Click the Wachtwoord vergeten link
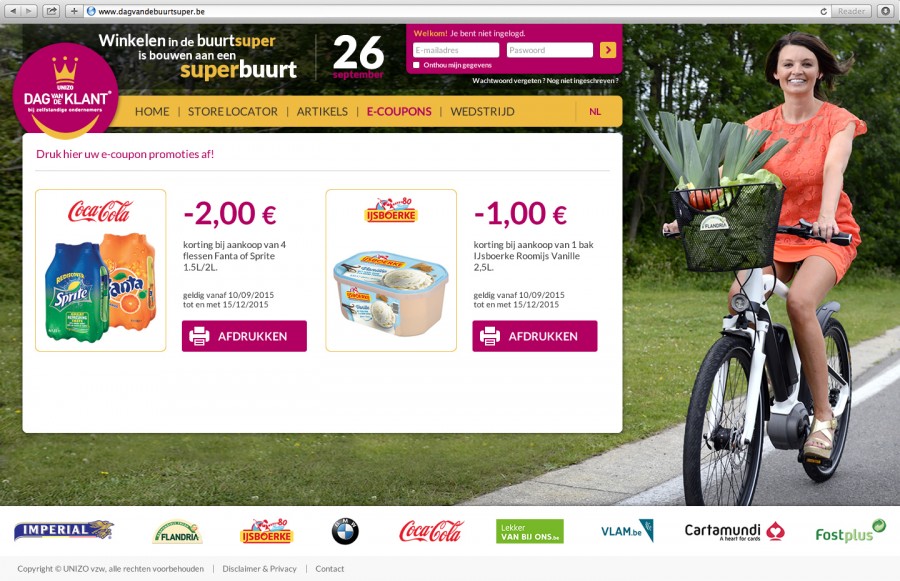The width and height of the screenshot is (900, 581). (508, 81)
